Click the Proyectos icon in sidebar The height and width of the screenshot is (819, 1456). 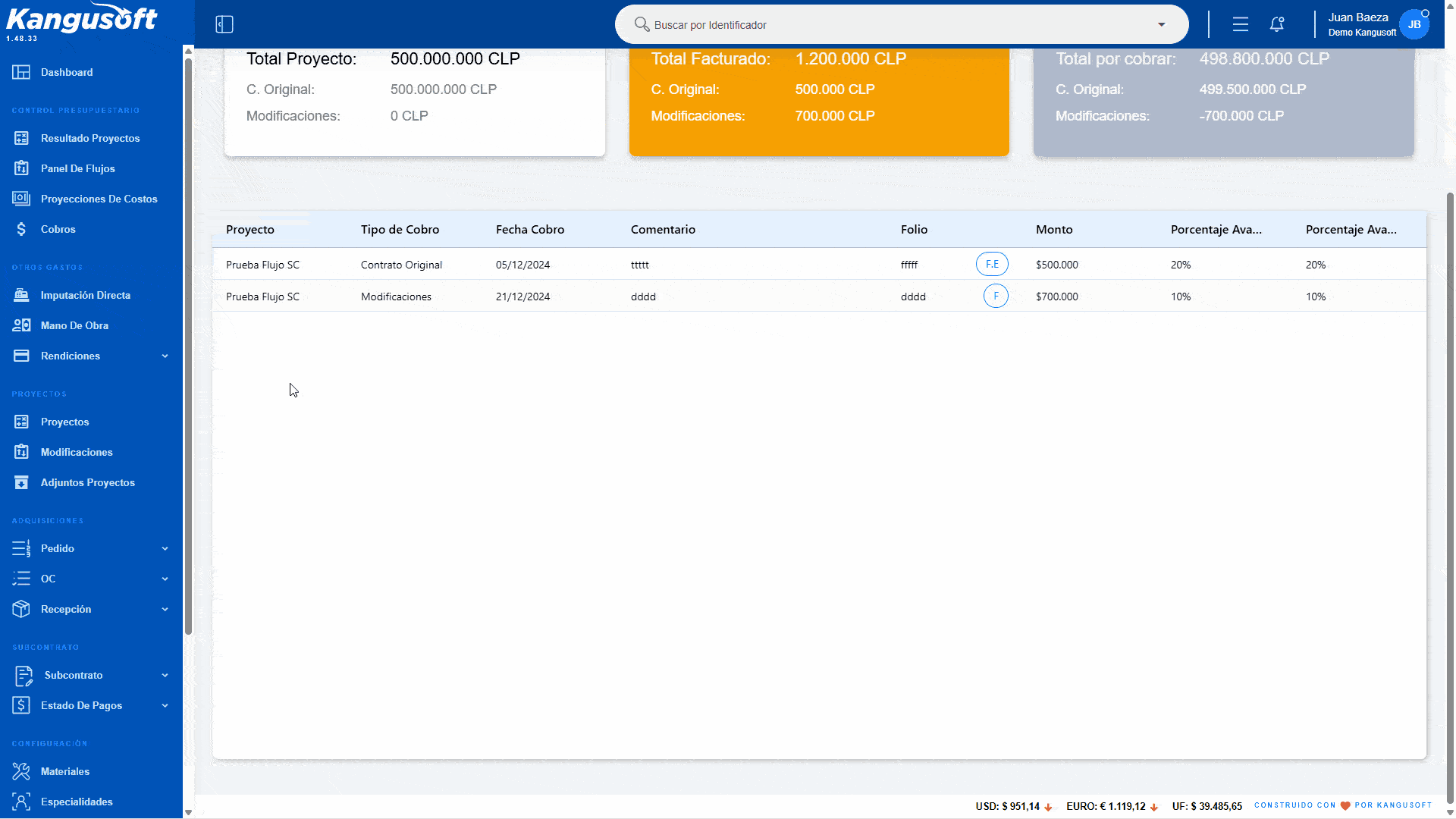click(x=21, y=422)
